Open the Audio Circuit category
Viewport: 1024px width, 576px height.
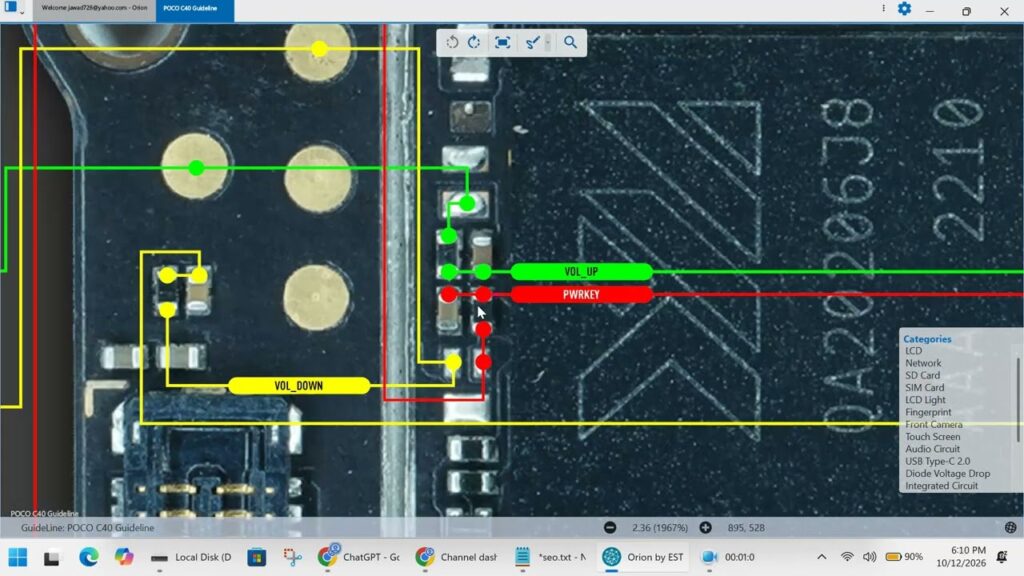tap(933, 449)
